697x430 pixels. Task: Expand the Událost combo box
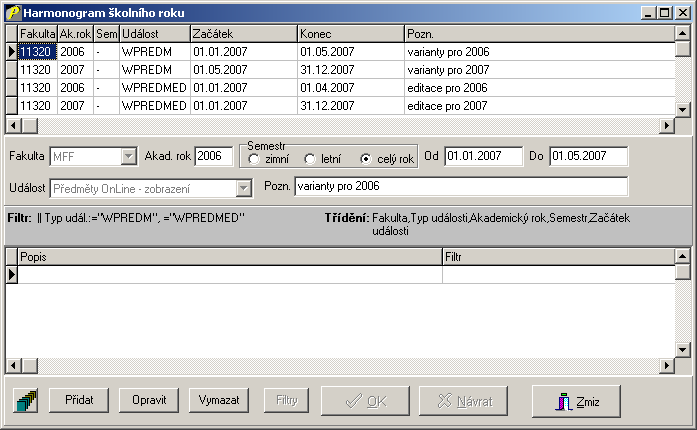point(243,187)
